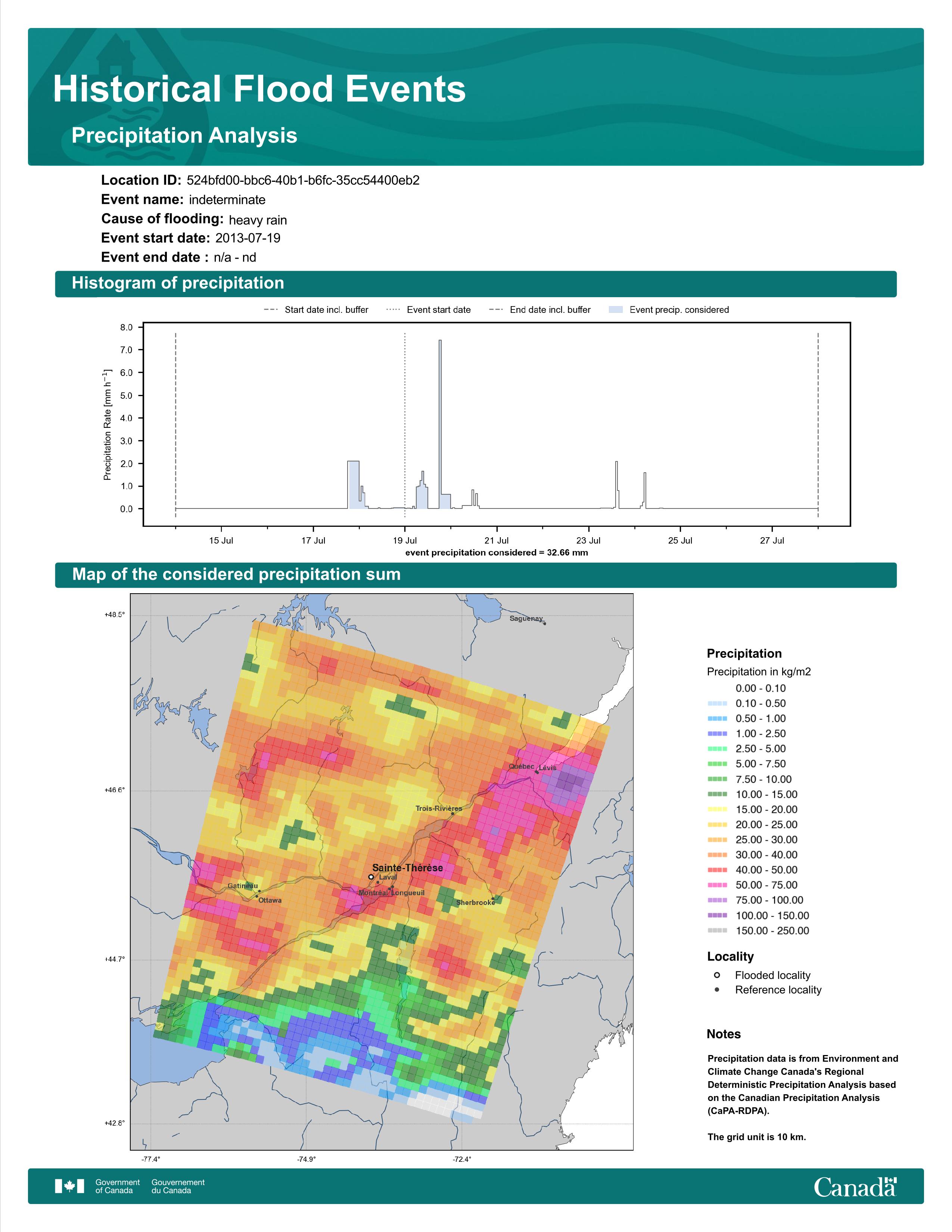Click the 21 Jul axis tick label
The height and width of the screenshot is (1232, 952).
coord(496,541)
